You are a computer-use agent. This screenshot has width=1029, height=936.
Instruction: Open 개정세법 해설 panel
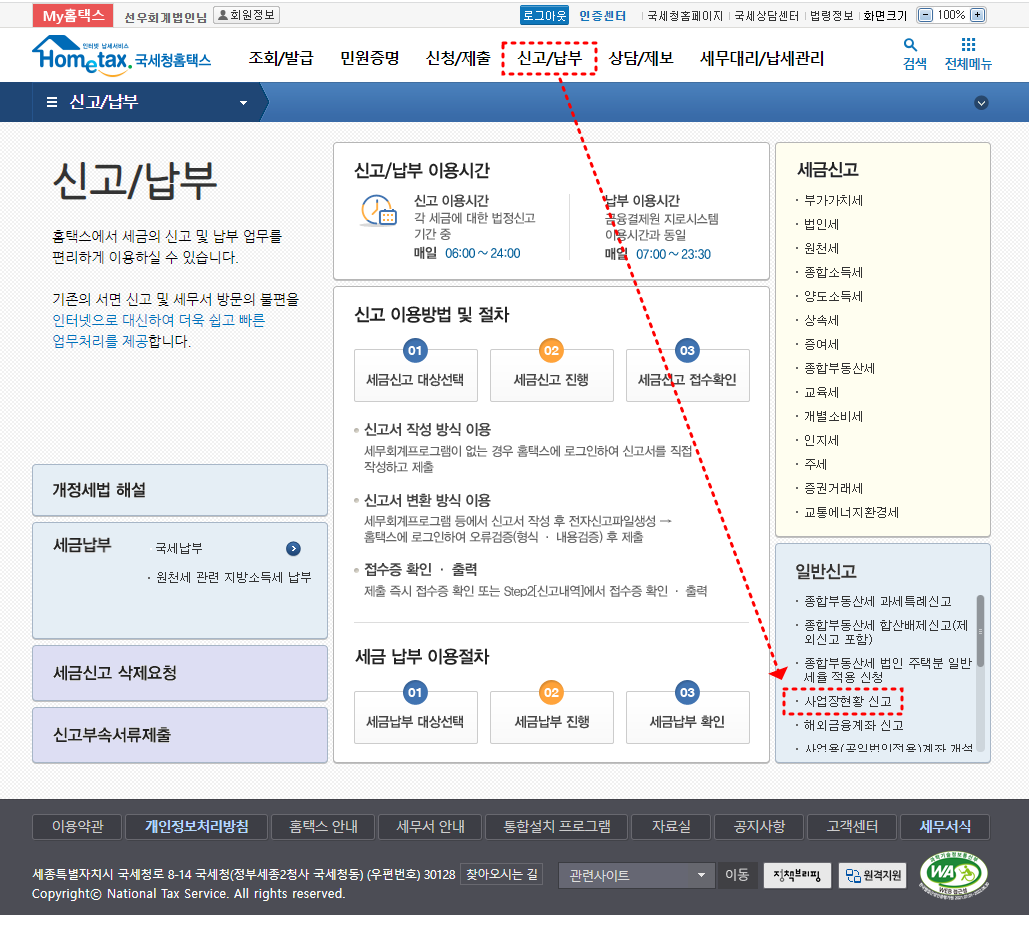click(180, 490)
